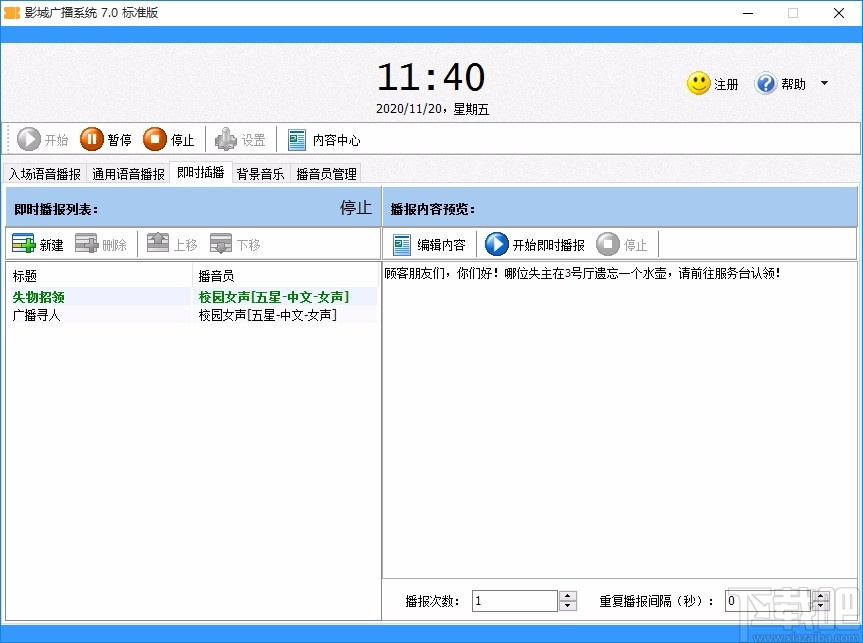Click the 注册 smiley registration icon
Viewport: 863px width, 643px height.
[x=698, y=85]
